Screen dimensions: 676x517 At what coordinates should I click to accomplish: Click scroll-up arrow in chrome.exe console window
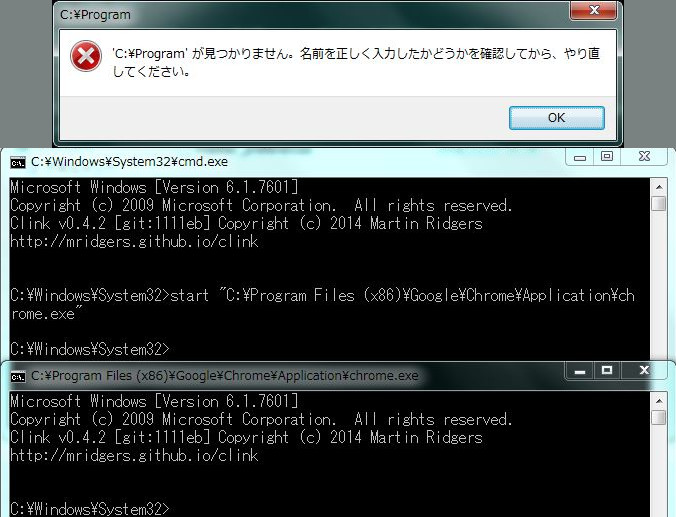click(x=659, y=401)
